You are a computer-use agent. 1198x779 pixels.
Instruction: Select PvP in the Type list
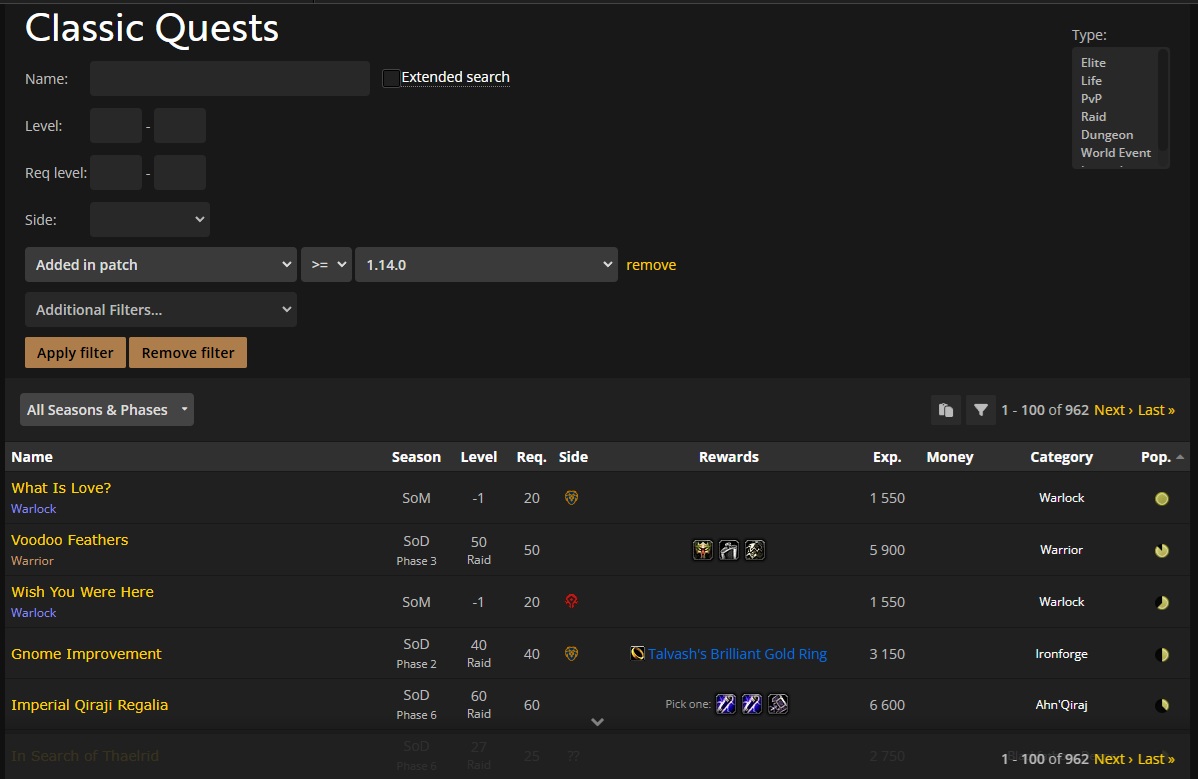coord(1091,99)
